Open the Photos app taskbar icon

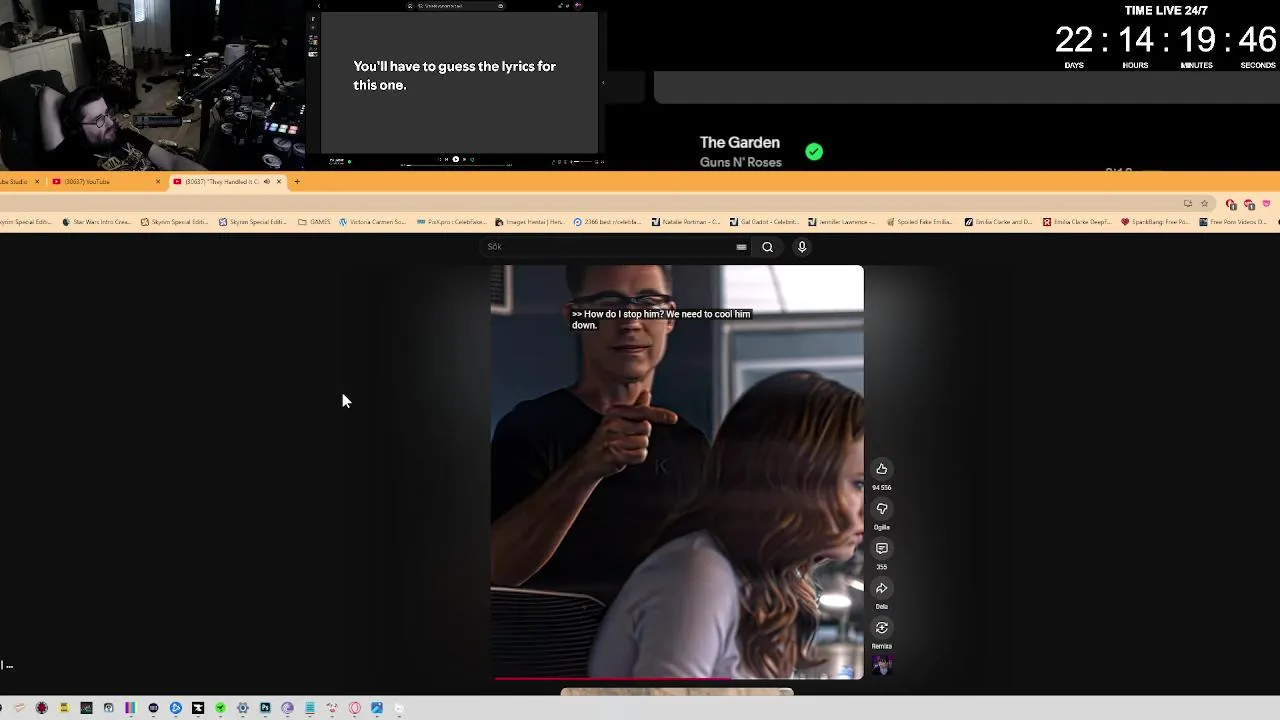[377, 708]
